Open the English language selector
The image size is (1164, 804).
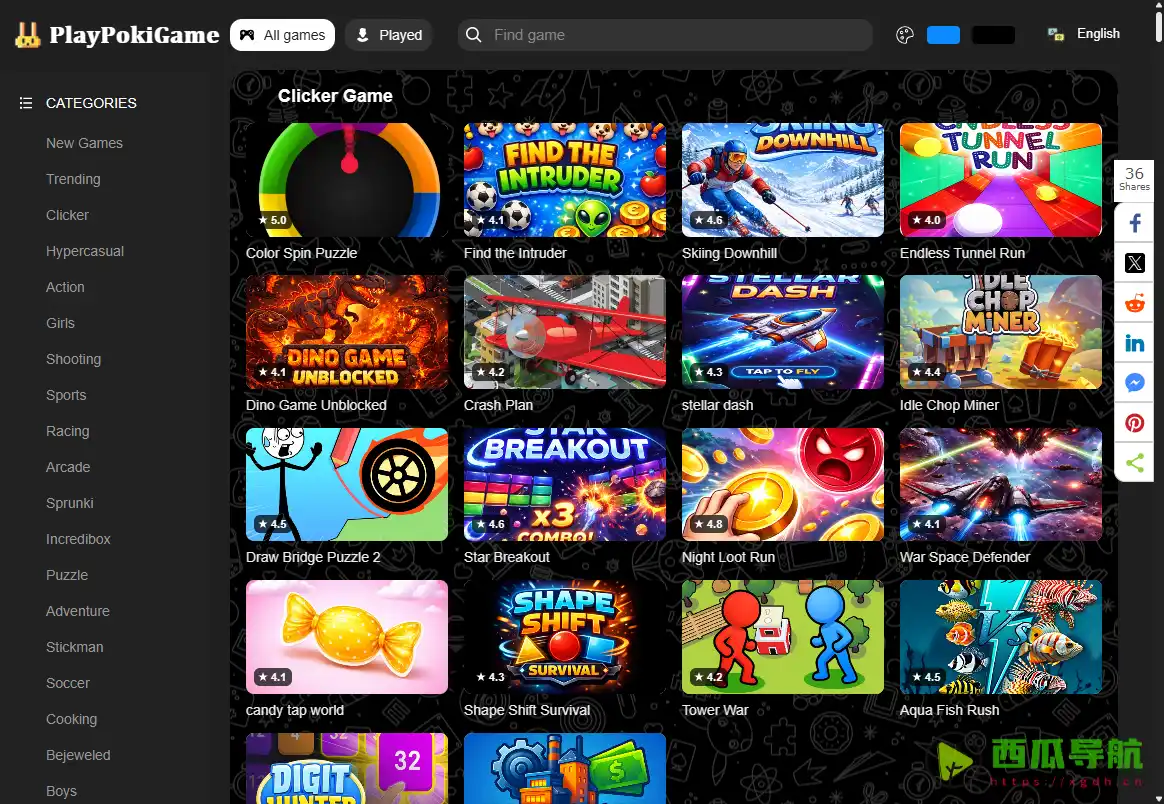point(1084,34)
